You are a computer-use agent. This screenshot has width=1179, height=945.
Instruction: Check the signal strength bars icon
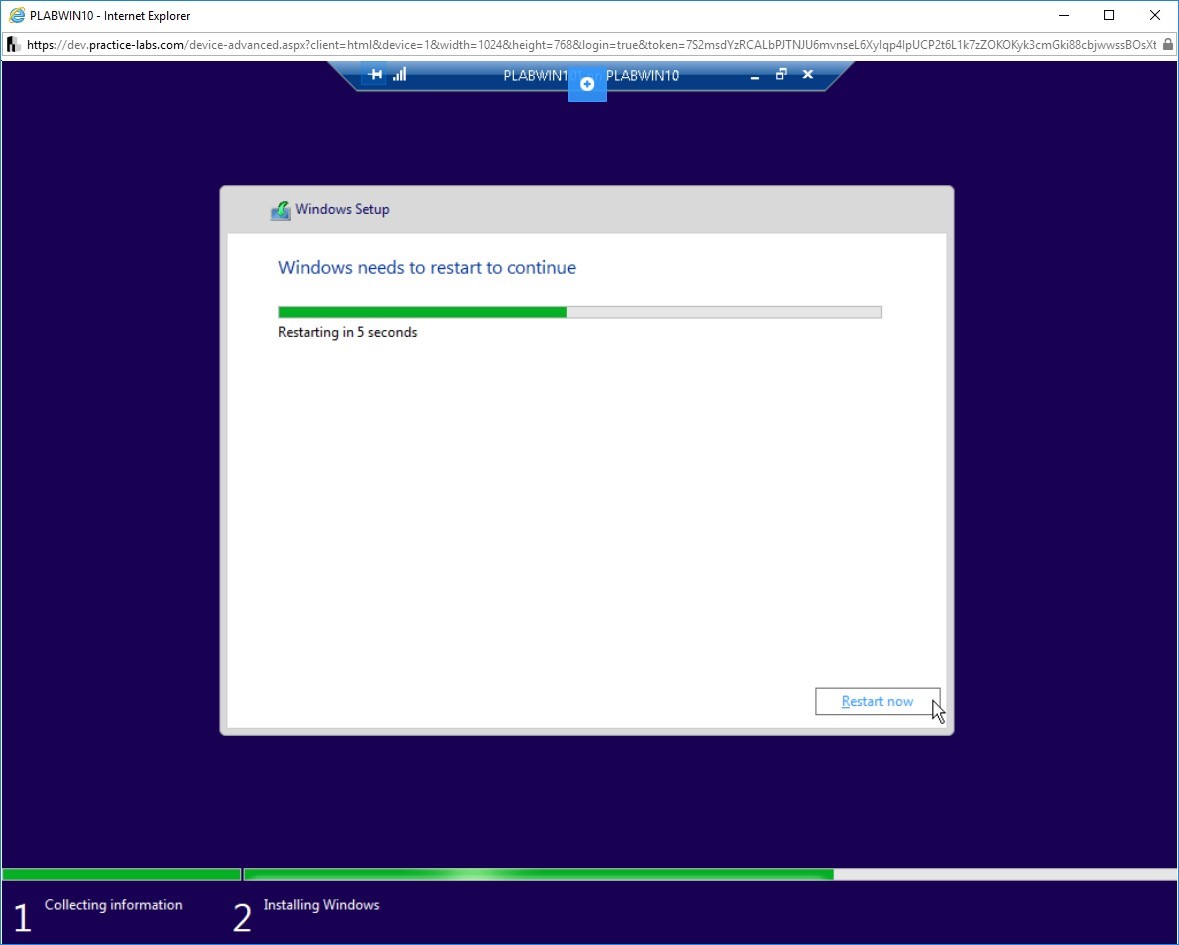click(399, 74)
